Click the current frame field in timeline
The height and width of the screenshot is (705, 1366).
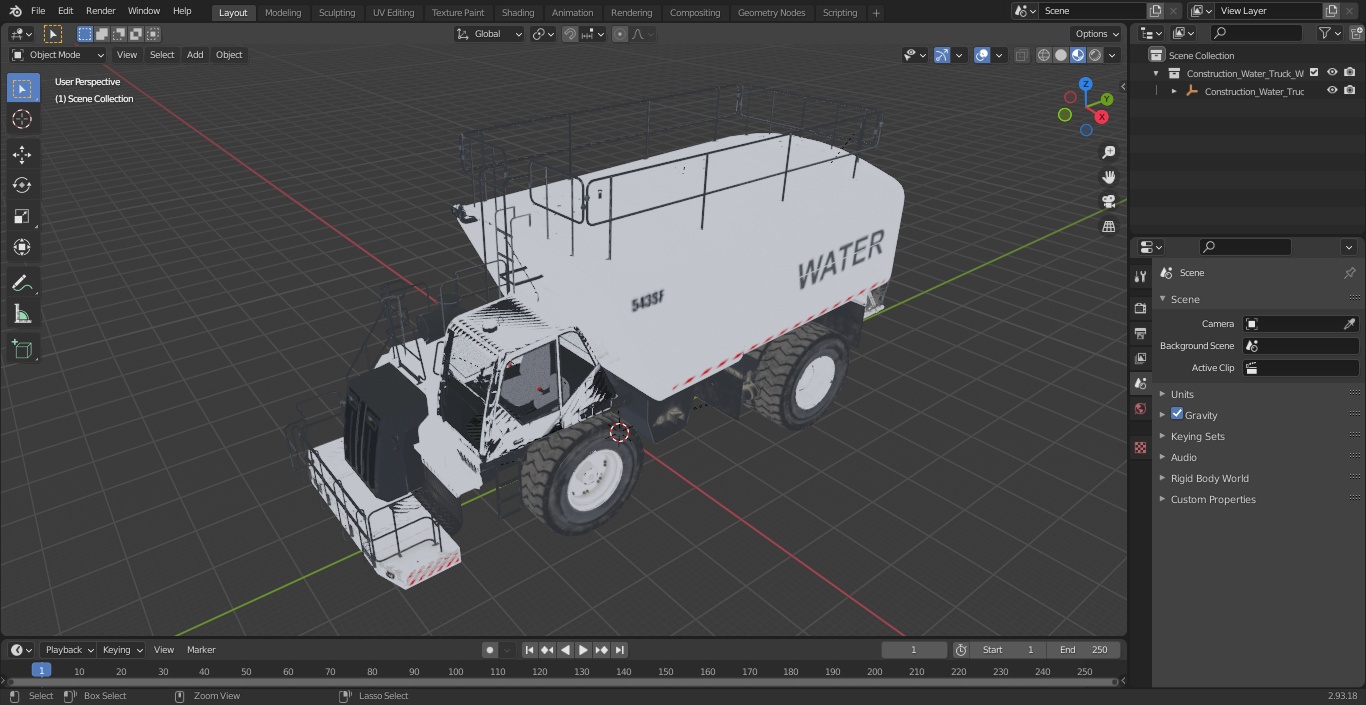[914, 650]
